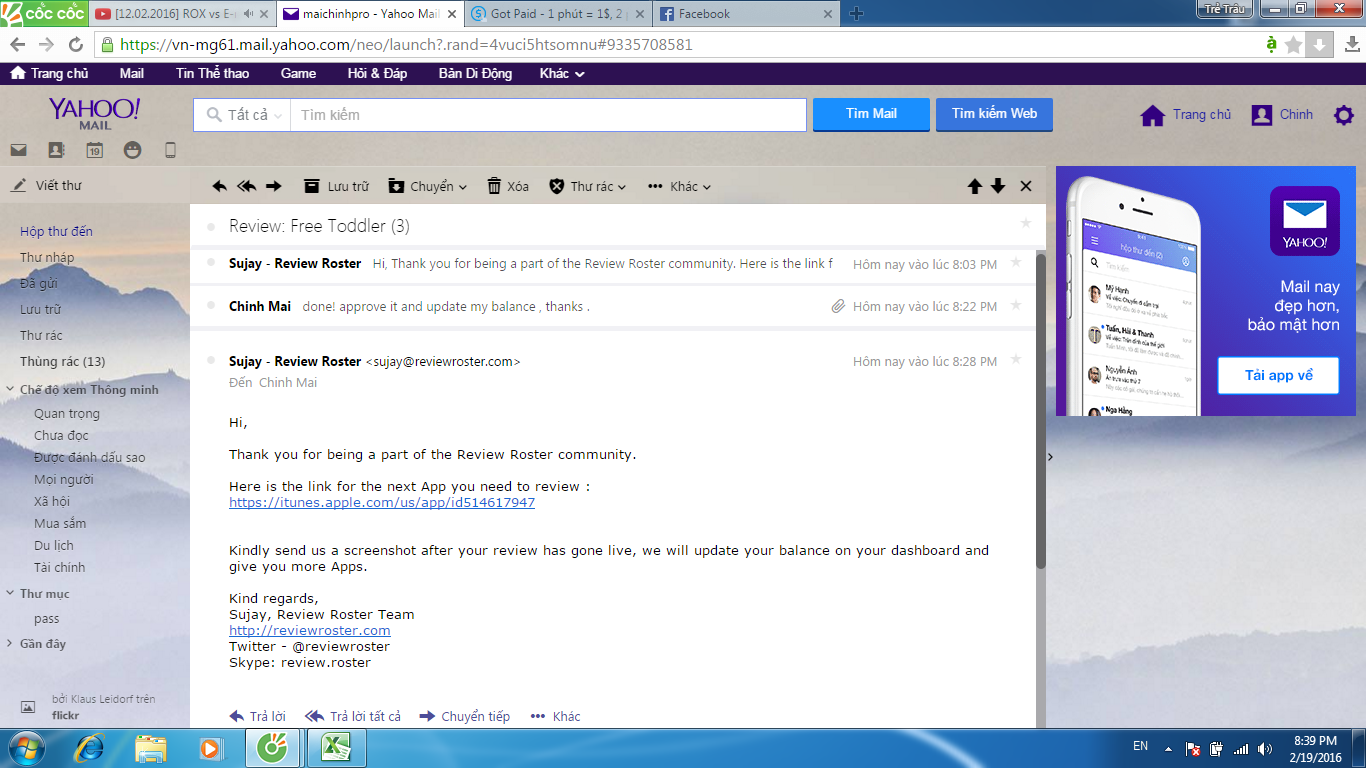Open a new browser tab
The image size is (1366, 768).
click(856, 14)
